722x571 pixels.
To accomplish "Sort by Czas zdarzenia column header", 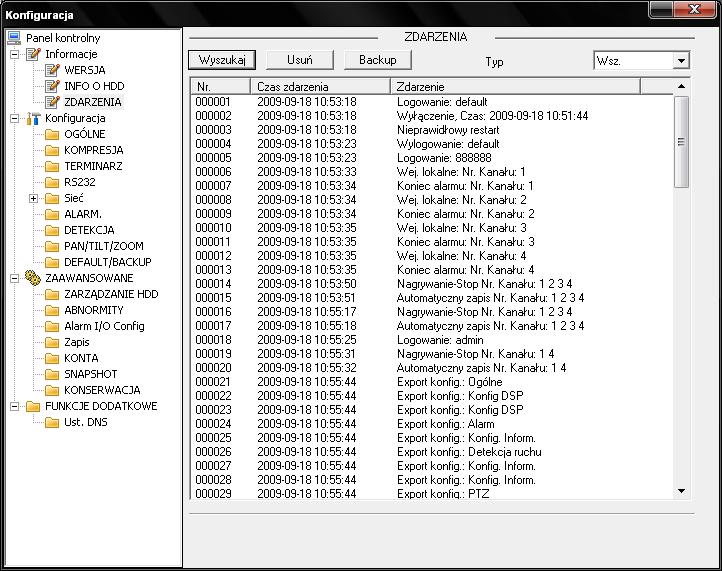I will [x=320, y=87].
